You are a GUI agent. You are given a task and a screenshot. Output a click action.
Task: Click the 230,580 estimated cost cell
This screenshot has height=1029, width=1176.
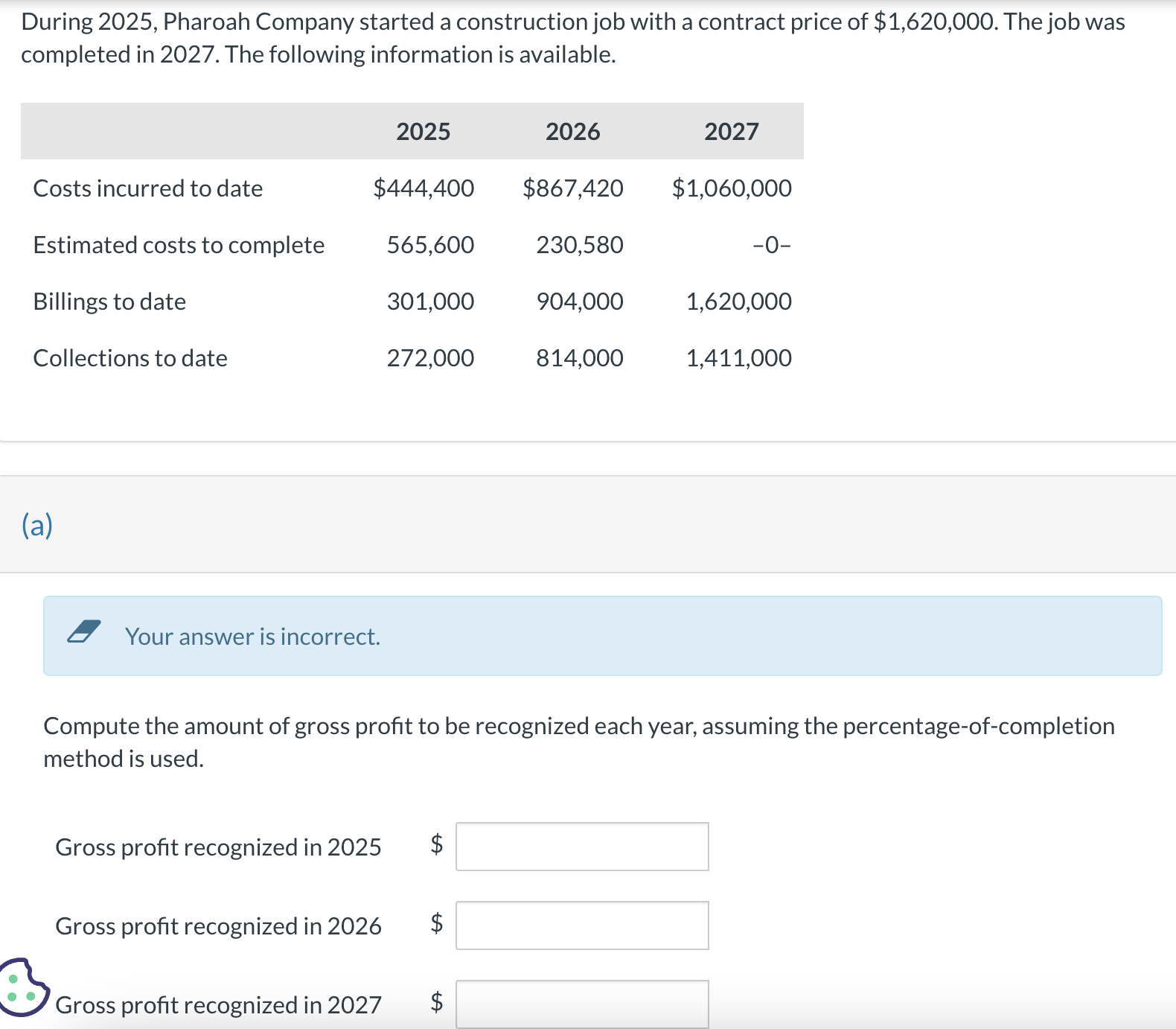point(580,245)
